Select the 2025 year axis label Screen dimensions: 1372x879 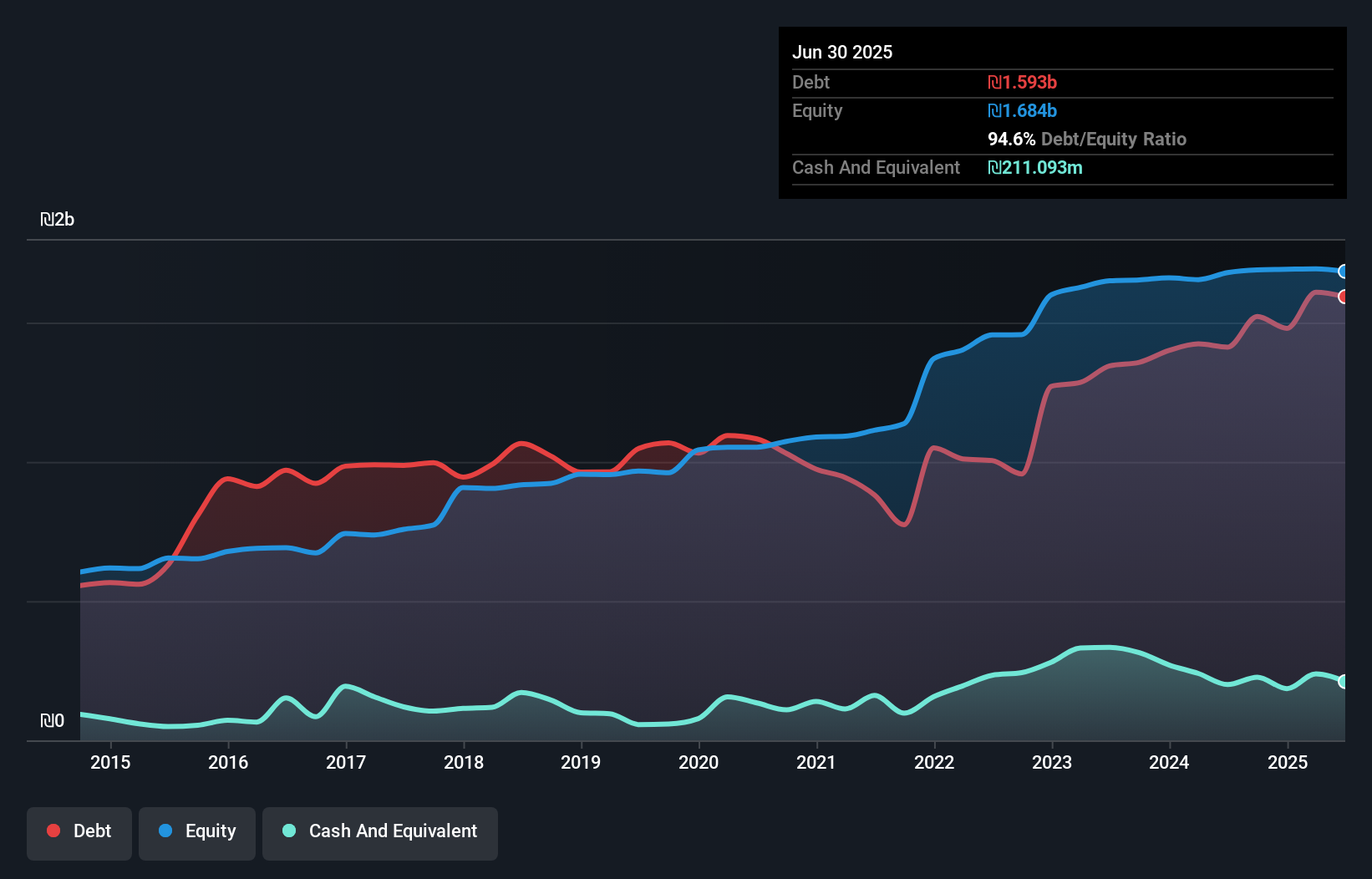coord(1288,762)
